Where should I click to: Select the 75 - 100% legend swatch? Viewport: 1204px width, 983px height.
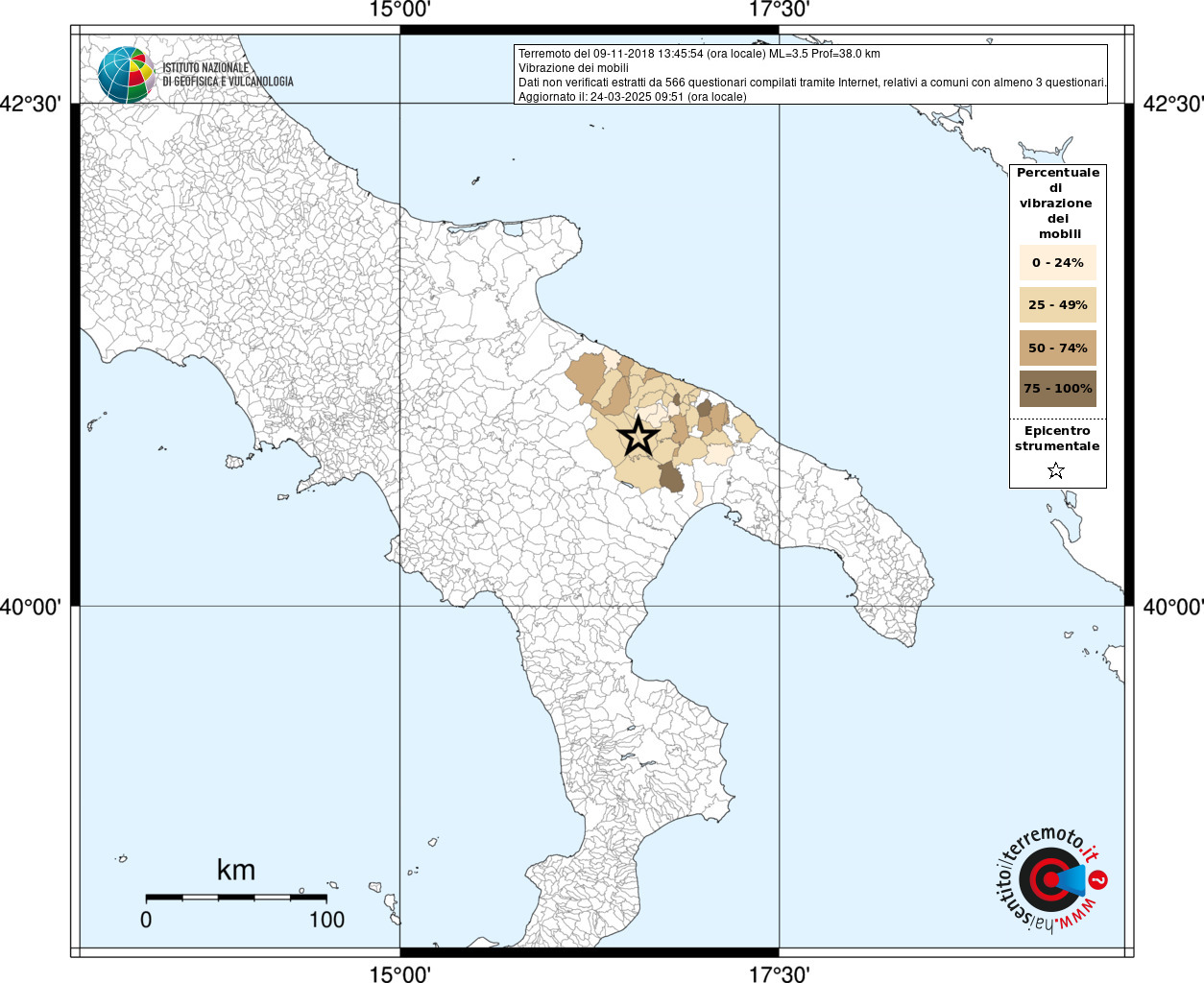click(1058, 389)
